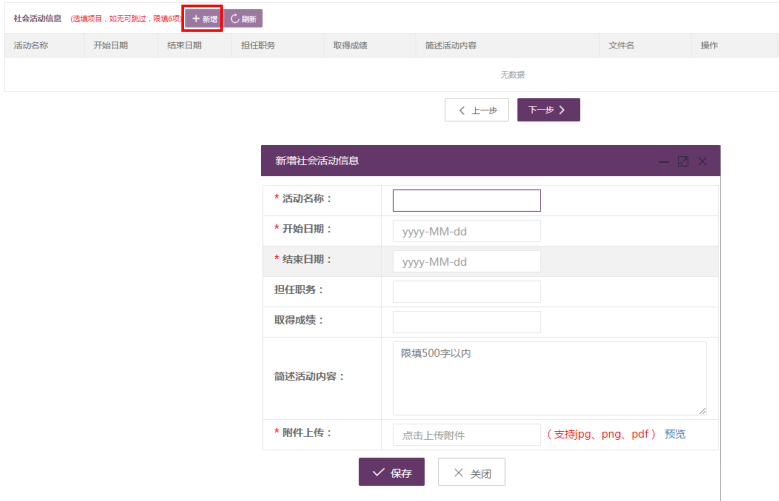This screenshot has height=501, width=779.
Task: Click the 担任职务 input box
Action: click(x=466, y=291)
